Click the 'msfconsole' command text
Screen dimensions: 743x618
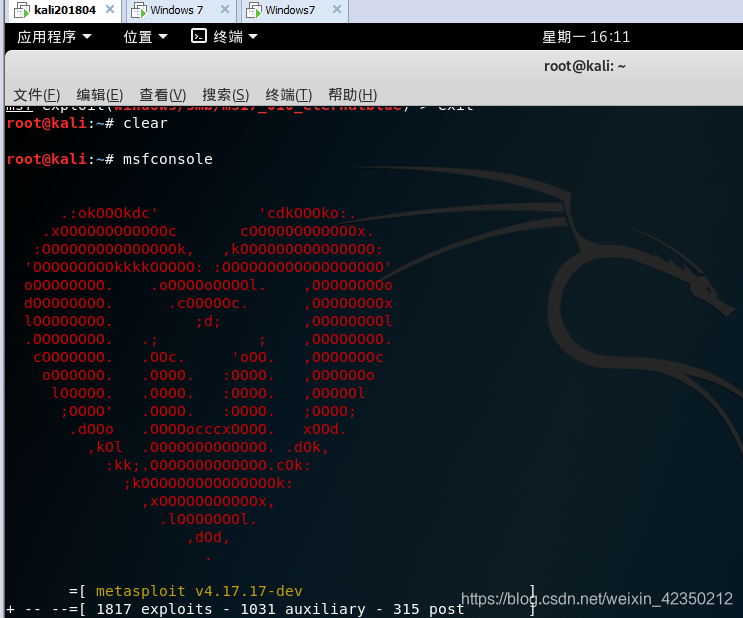168,159
